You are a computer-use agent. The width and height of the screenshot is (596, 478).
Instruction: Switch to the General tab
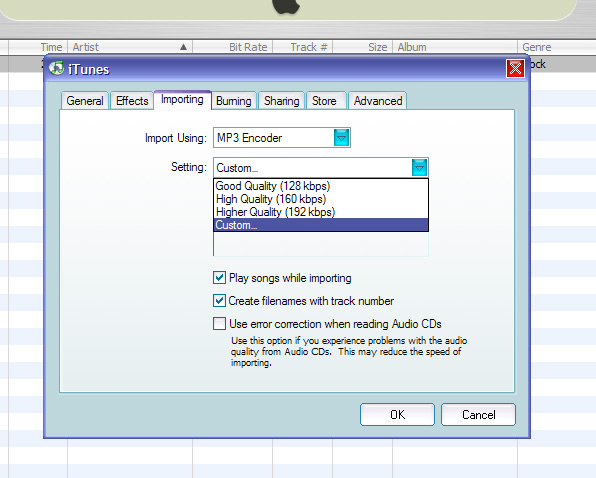tap(85, 101)
